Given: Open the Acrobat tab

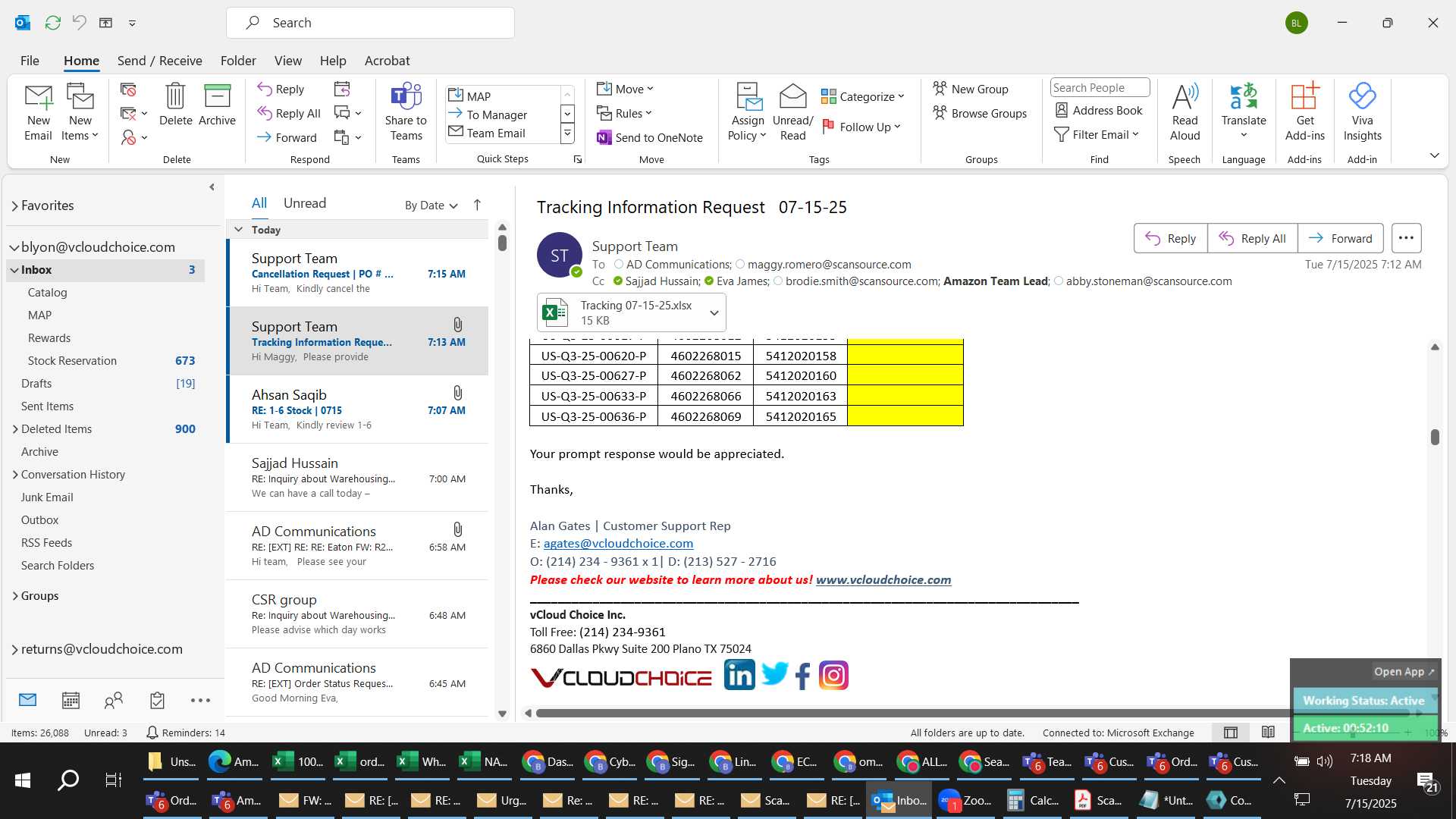Looking at the screenshot, I should [x=387, y=61].
